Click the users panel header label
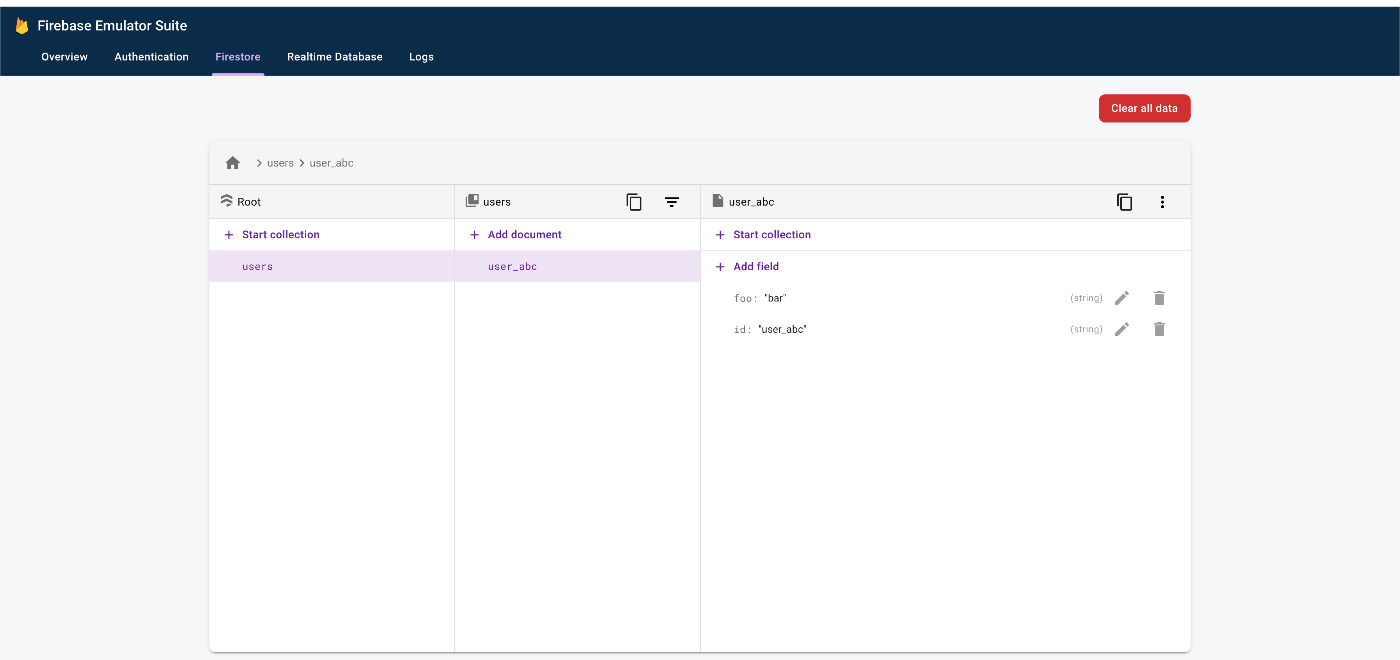Screen dimensions: 1400x660 click(x=497, y=202)
